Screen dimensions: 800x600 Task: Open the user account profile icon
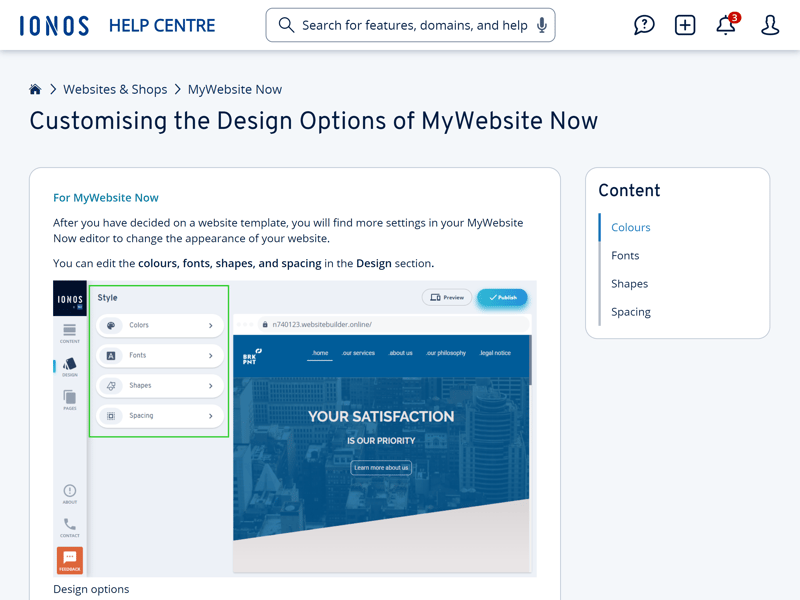[x=770, y=25]
